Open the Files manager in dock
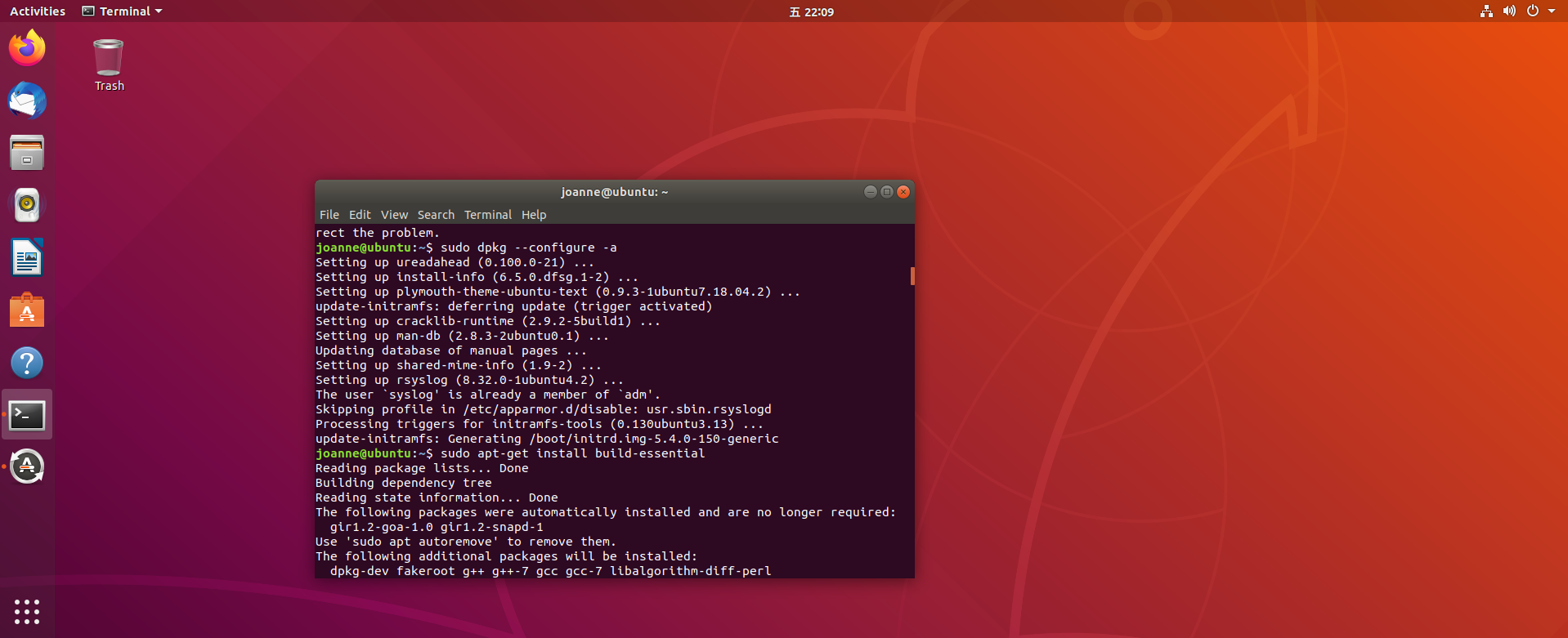 27,153
